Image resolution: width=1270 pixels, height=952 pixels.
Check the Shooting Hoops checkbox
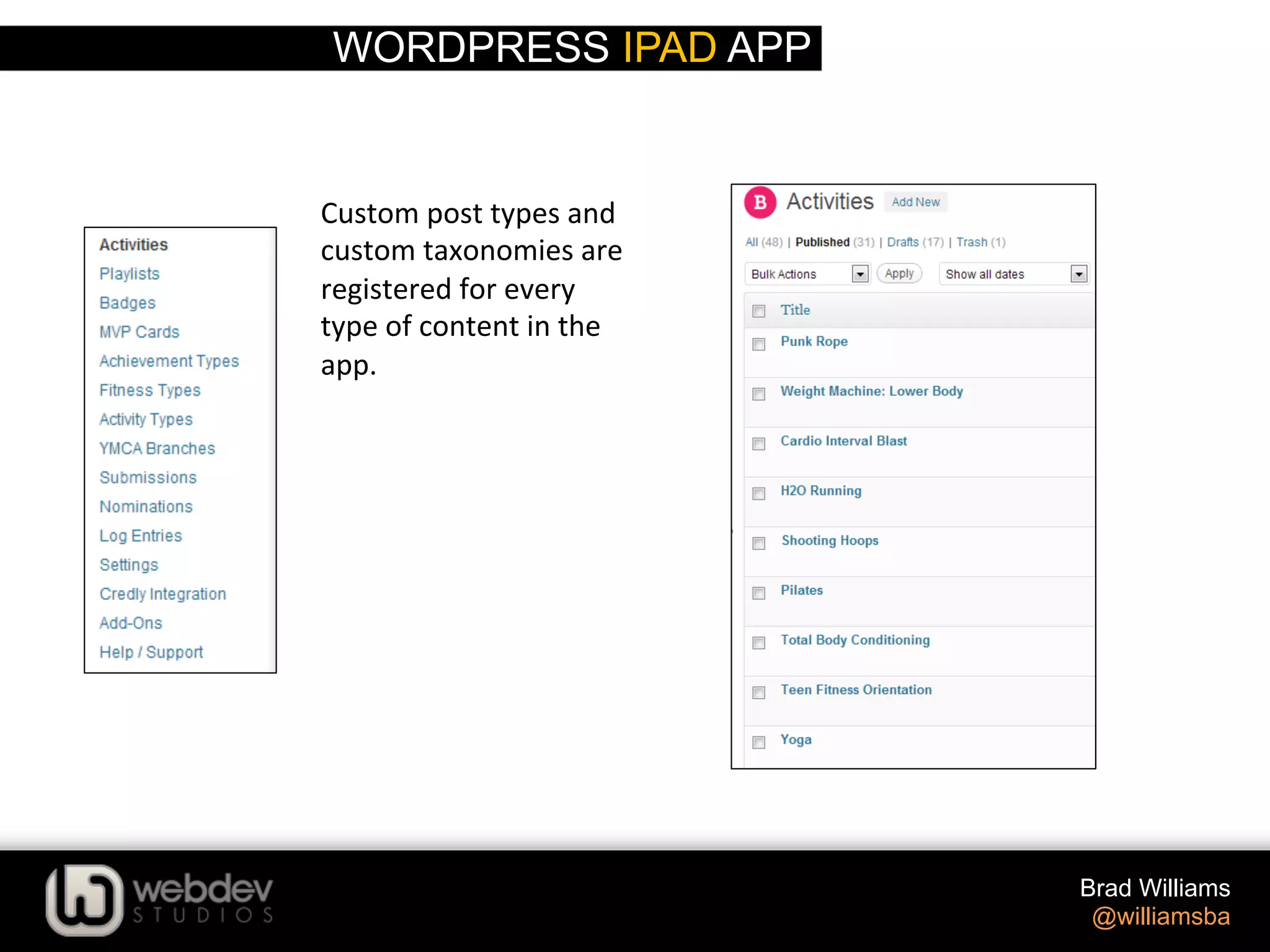tap(758, 544)
